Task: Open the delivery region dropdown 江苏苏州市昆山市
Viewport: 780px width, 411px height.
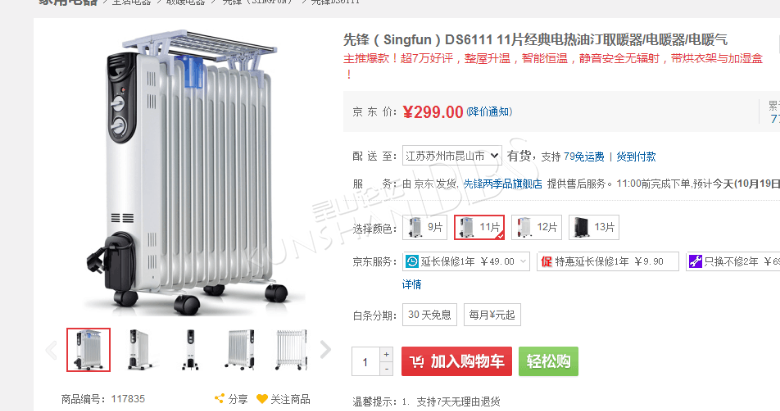Action: click(x=452, y=156)
